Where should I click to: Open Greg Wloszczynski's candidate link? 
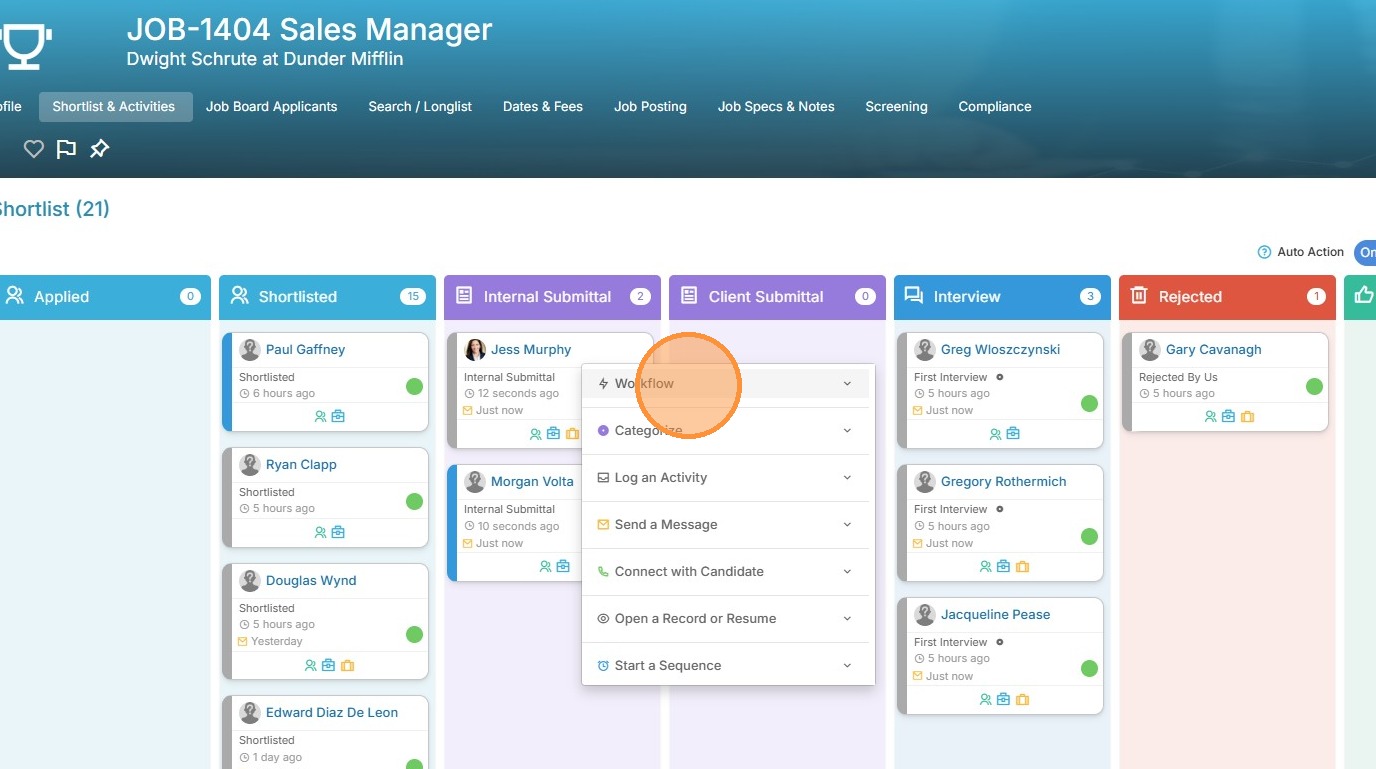pos(1000,350)
